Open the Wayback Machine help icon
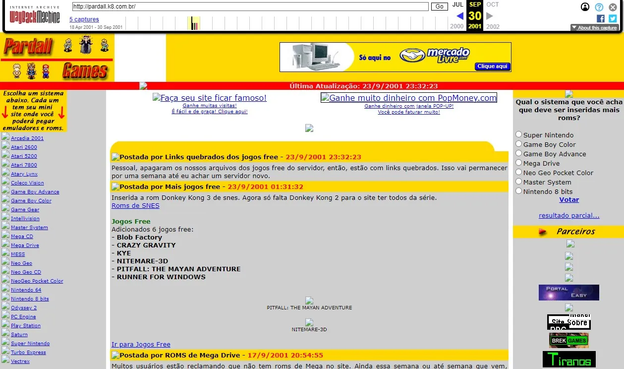The height and width of the screenshot is (369, 624). (x=599, y=7)
